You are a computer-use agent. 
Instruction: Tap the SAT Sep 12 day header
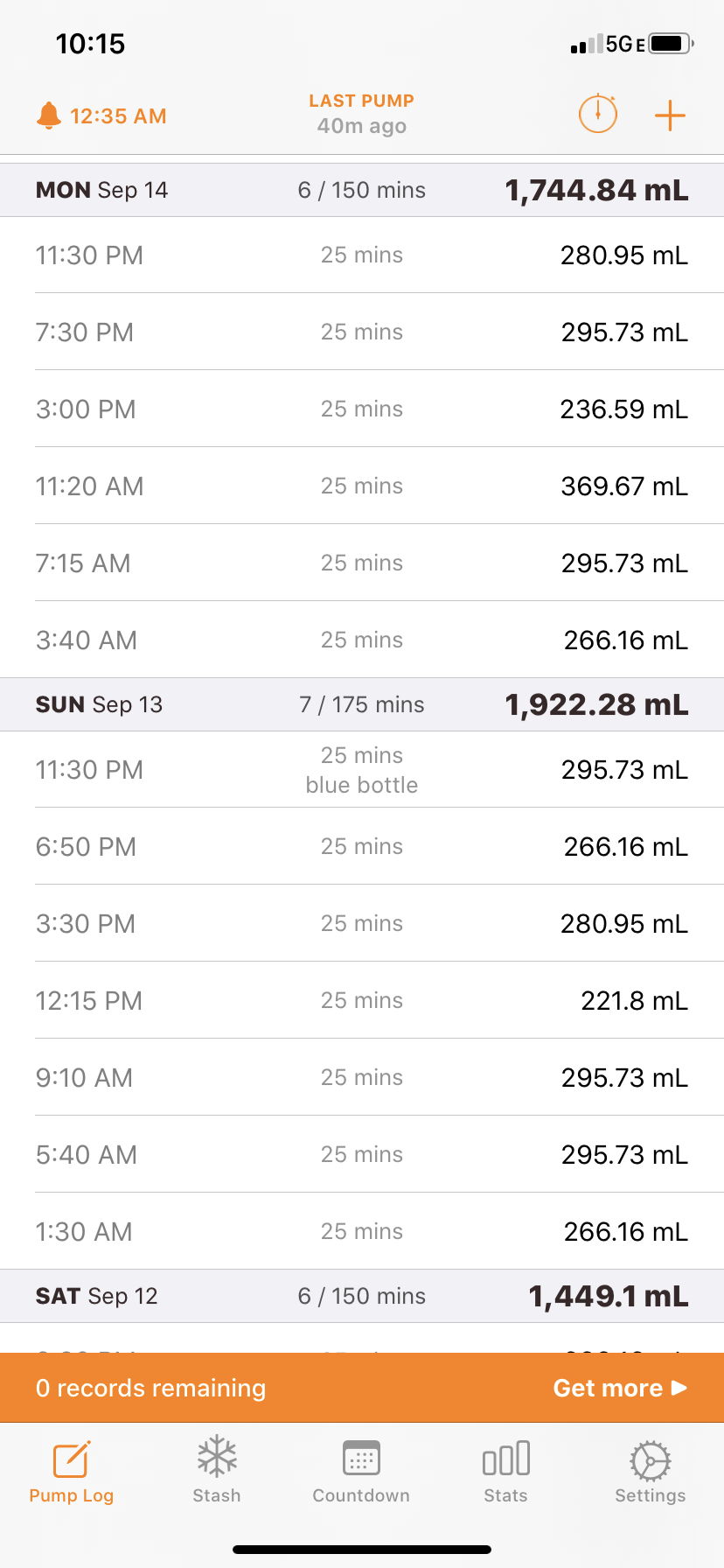click(362, 1296)
